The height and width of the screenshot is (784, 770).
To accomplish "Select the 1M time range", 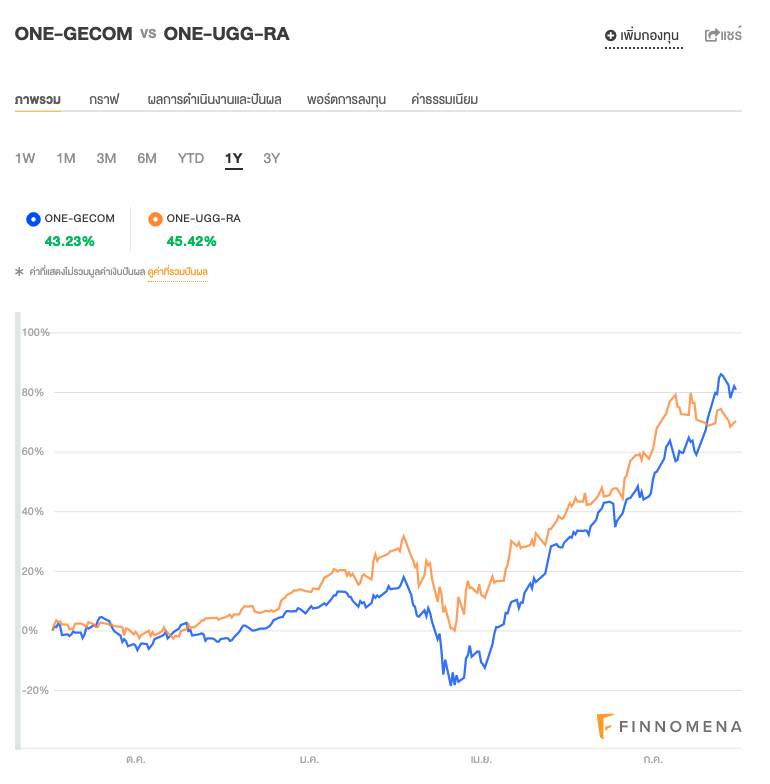I will 66,158.
